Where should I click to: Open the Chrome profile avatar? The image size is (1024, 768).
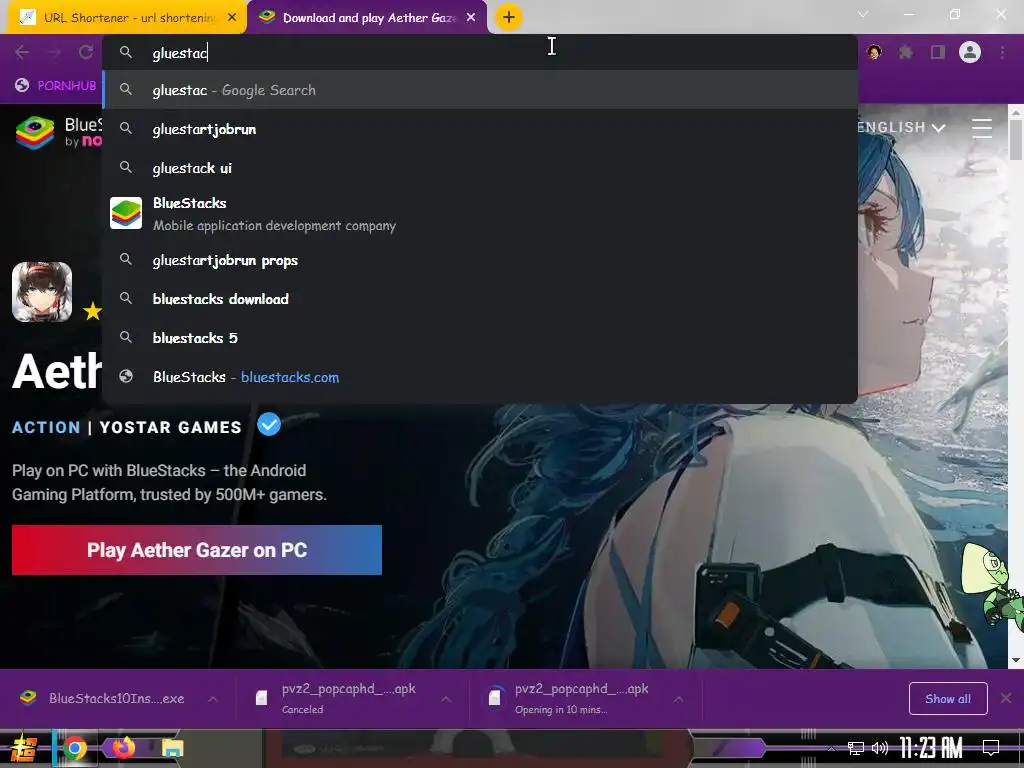[970, 52]
